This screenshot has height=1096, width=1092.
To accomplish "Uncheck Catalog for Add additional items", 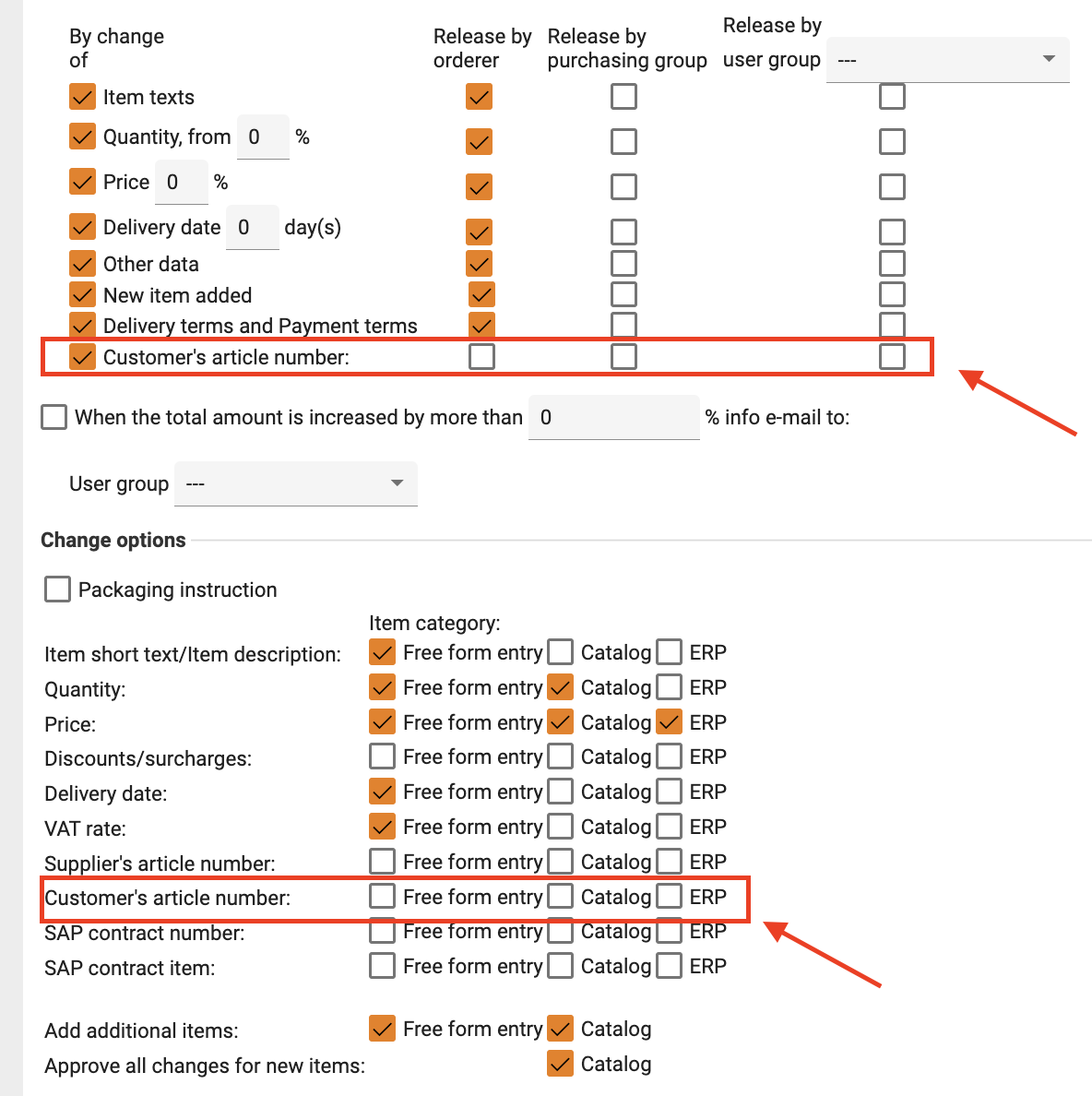I will (x=561, y=1029).
